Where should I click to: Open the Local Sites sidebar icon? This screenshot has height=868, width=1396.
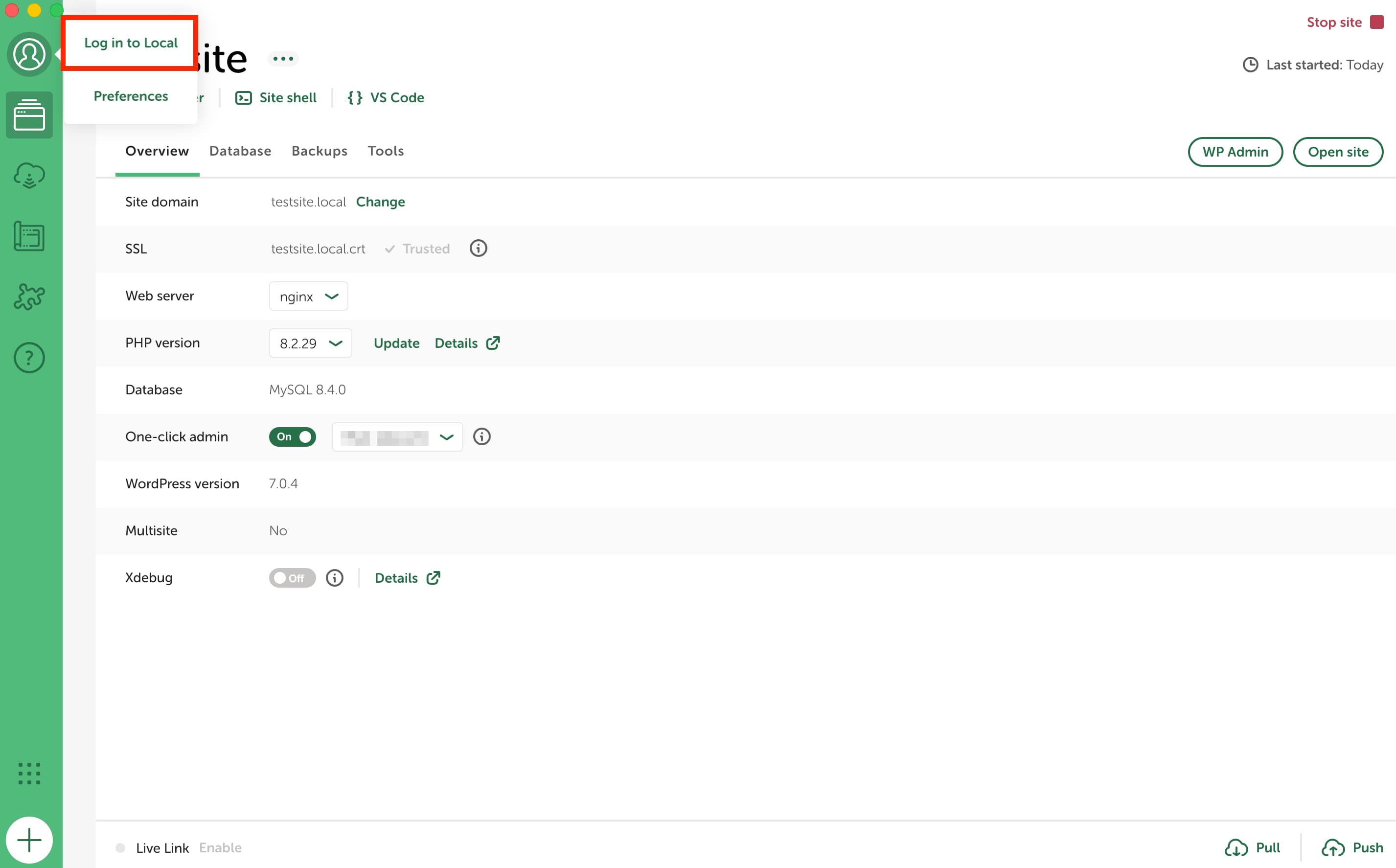(x=29, y=115)
